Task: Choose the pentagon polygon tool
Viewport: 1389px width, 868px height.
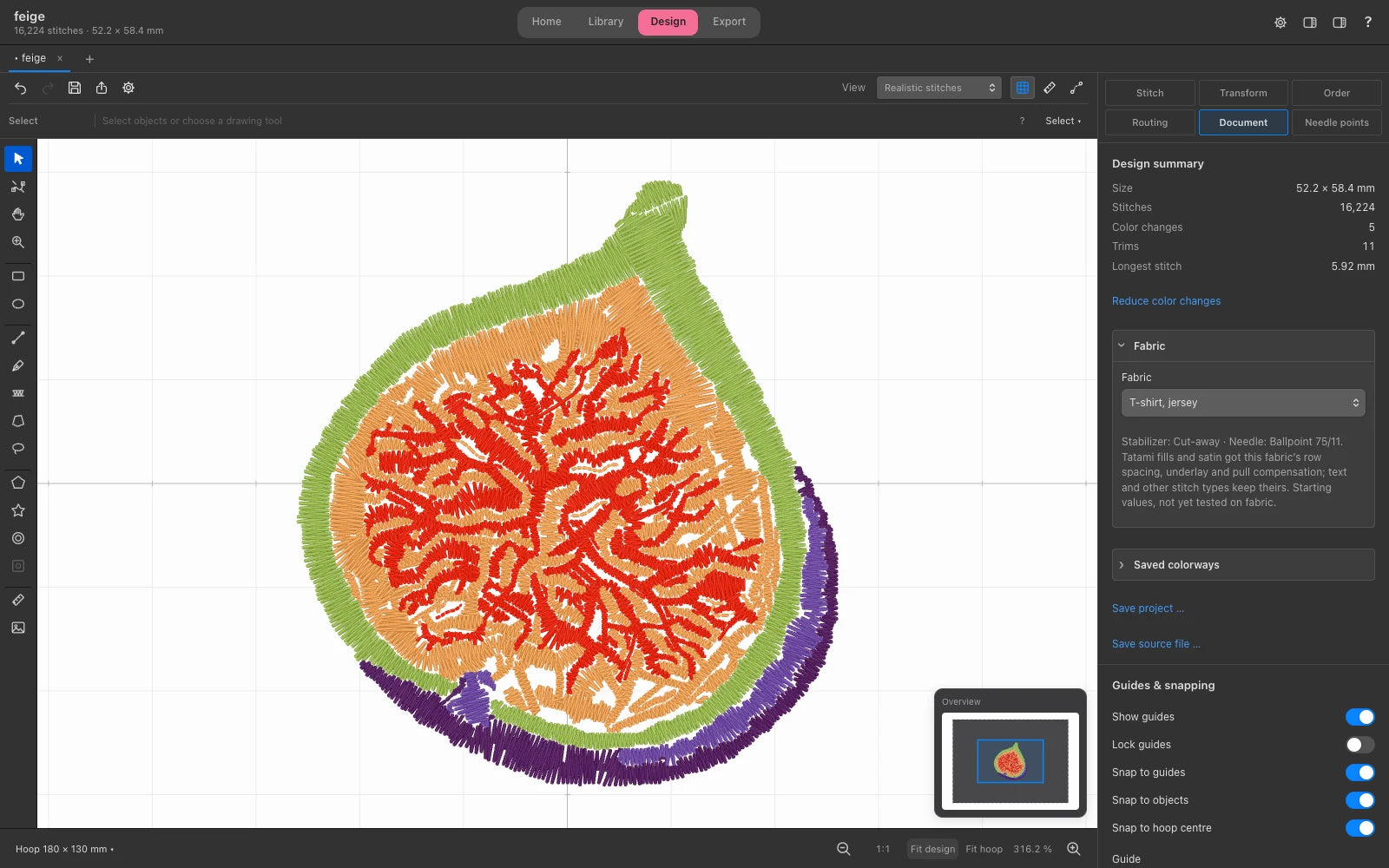Action: tap(18, 483)
